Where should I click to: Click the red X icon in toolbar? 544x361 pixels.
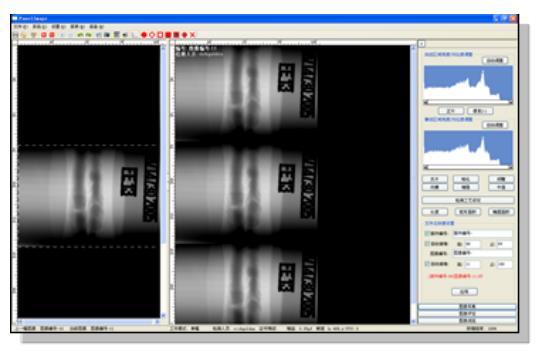click(x=193, y=35)
